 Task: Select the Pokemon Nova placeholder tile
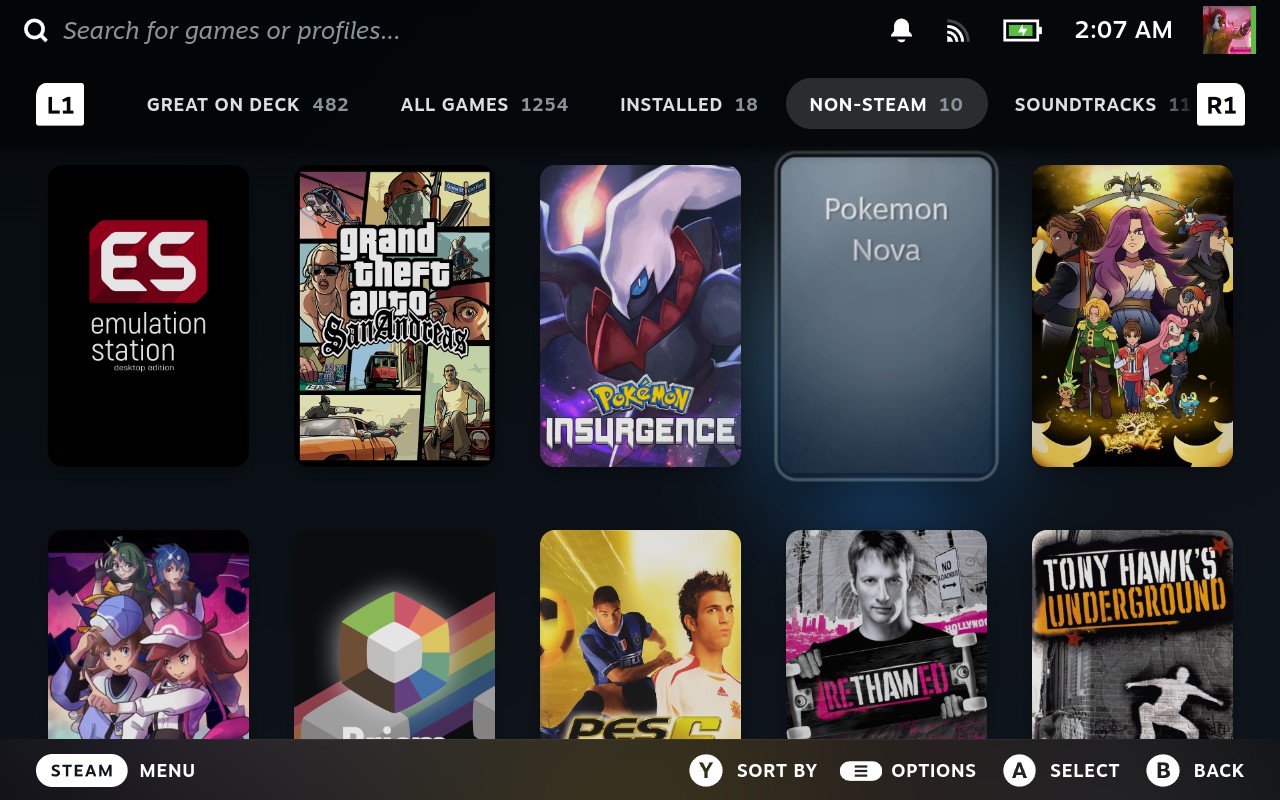pos(886,316)
